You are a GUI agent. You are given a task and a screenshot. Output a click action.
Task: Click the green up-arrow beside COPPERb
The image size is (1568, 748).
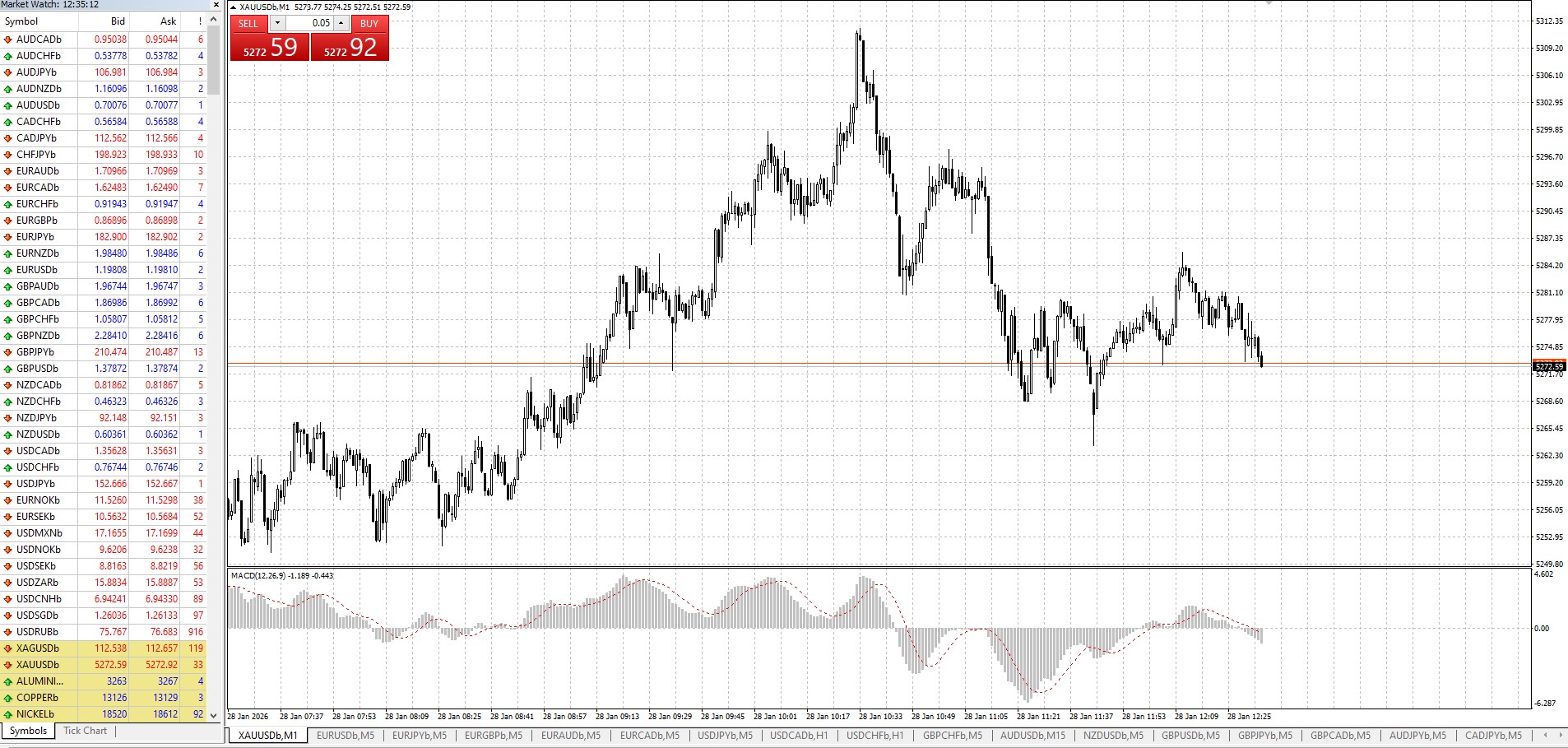coord(8,698)
